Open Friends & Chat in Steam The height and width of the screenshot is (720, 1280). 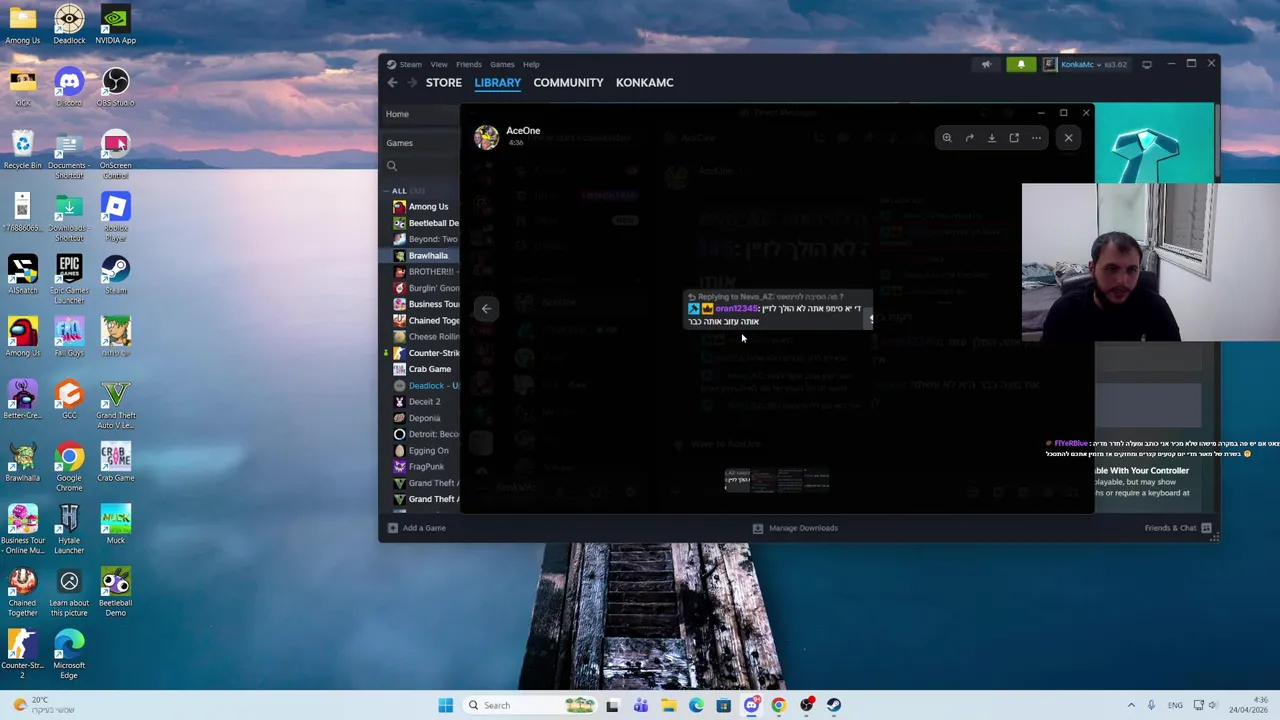(1178, 528)
